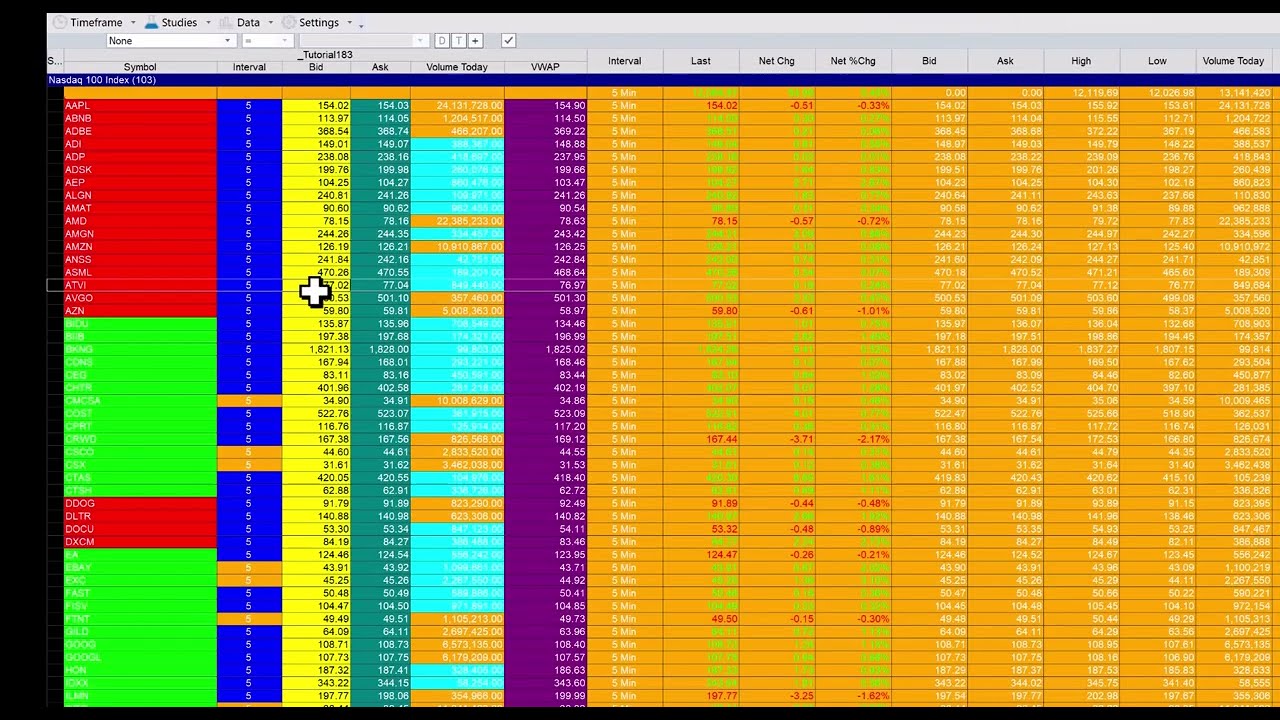Click the Timeframe clock icon
Image resolution: width=1280 pixels, height=720 pixels.
pyautogui.click(x=59, y=22)
